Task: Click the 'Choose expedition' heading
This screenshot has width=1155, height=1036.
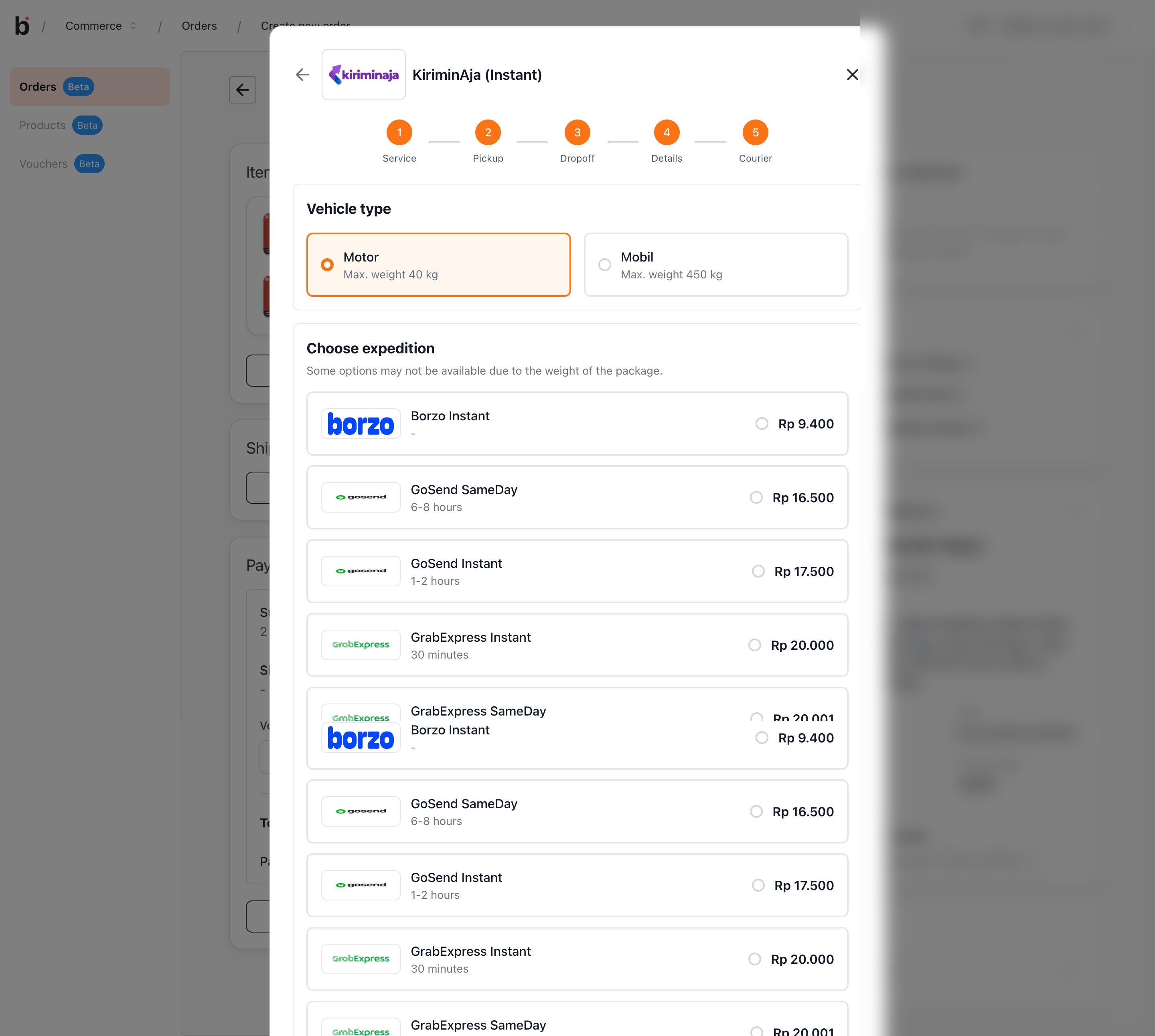Action: click(371, 349)
